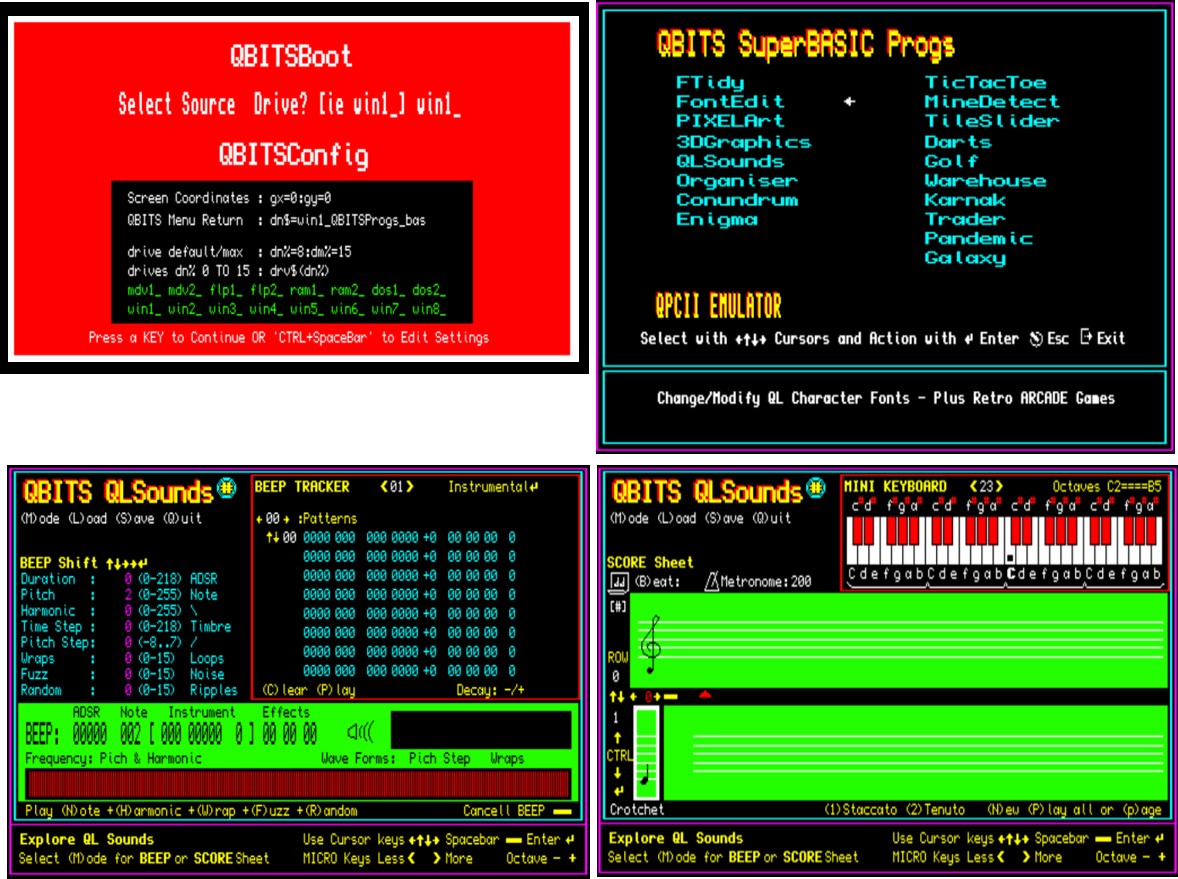Screen dimensions: 1178x879
Task: Click (M)ode in the BEEP Tracker screen
Action: click(40, 519)
